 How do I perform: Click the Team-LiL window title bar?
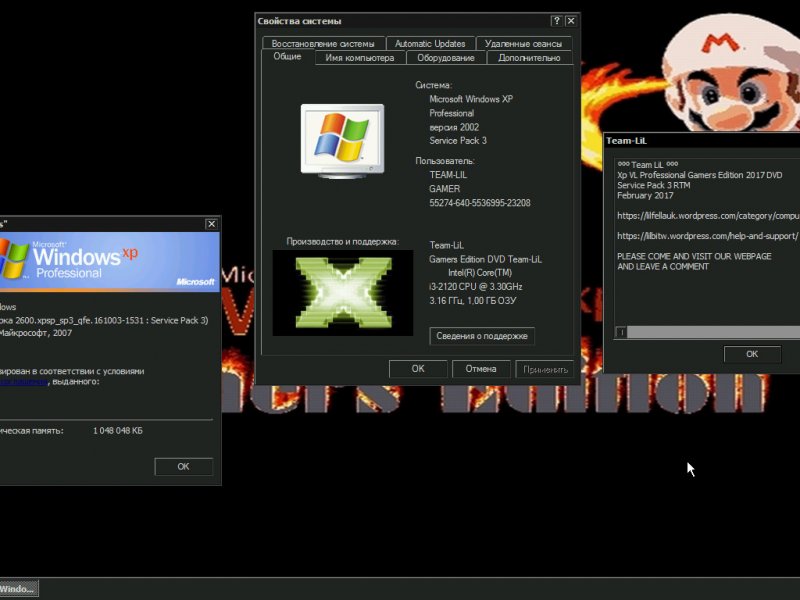click(x=702, y=141)
